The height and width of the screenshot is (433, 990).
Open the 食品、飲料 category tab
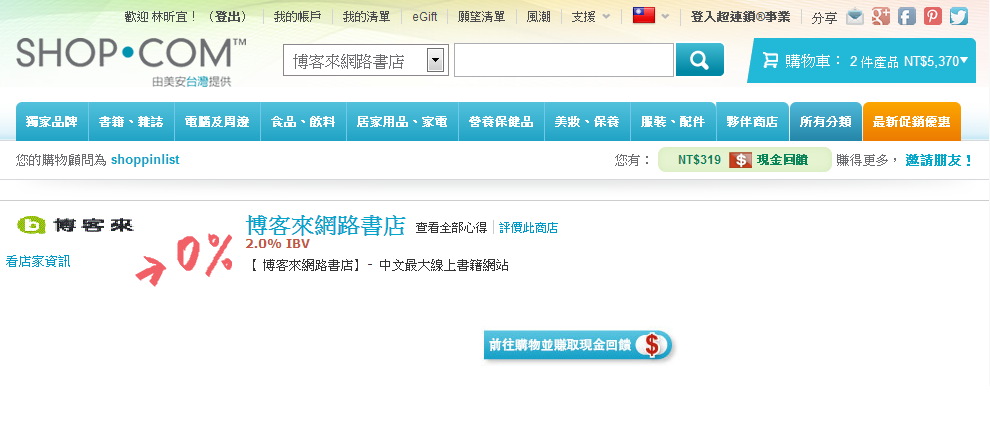coord(304,122)
